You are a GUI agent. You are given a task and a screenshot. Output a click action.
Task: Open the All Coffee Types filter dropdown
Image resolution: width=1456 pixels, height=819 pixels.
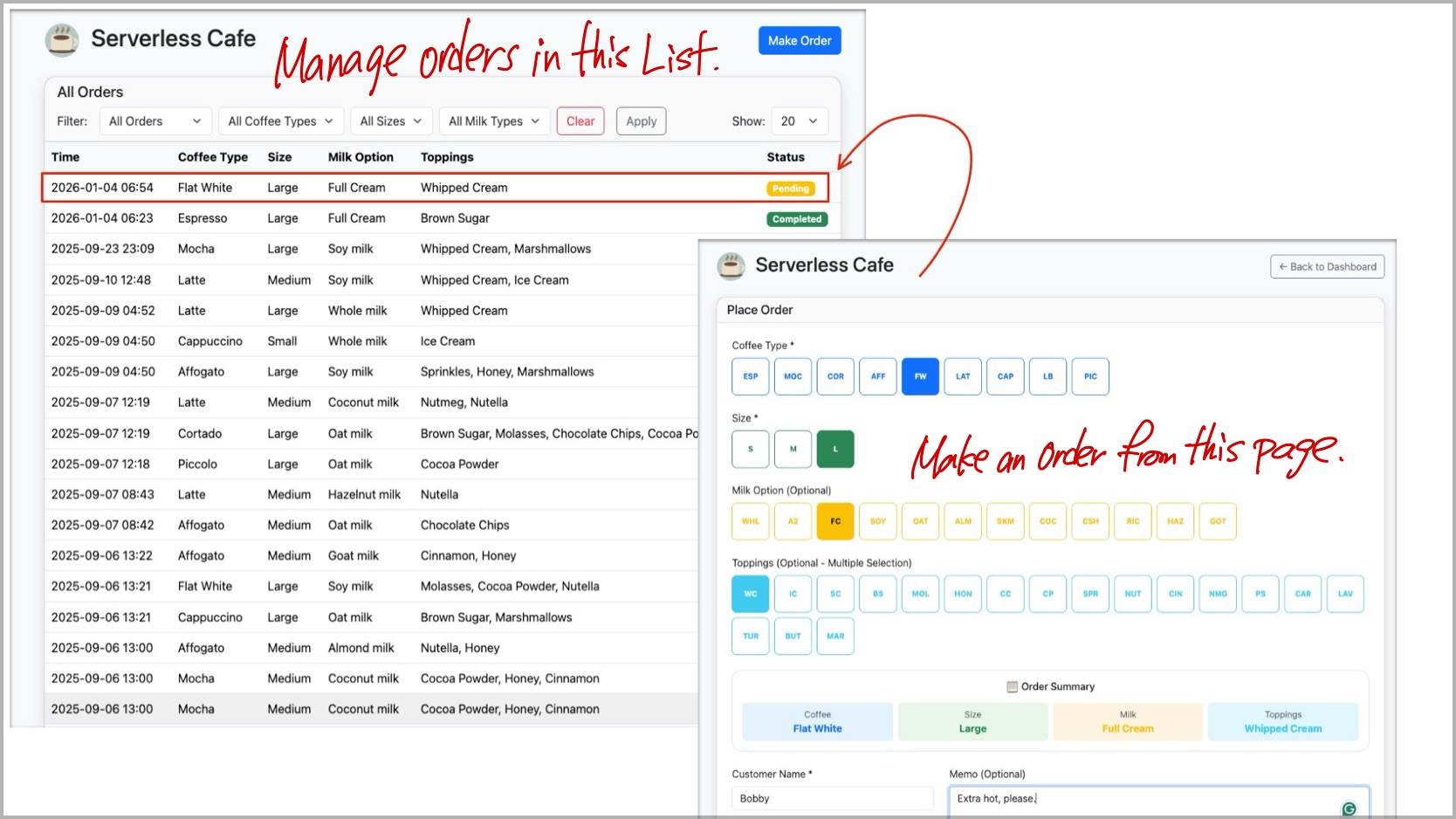click(x=280, y=121)
